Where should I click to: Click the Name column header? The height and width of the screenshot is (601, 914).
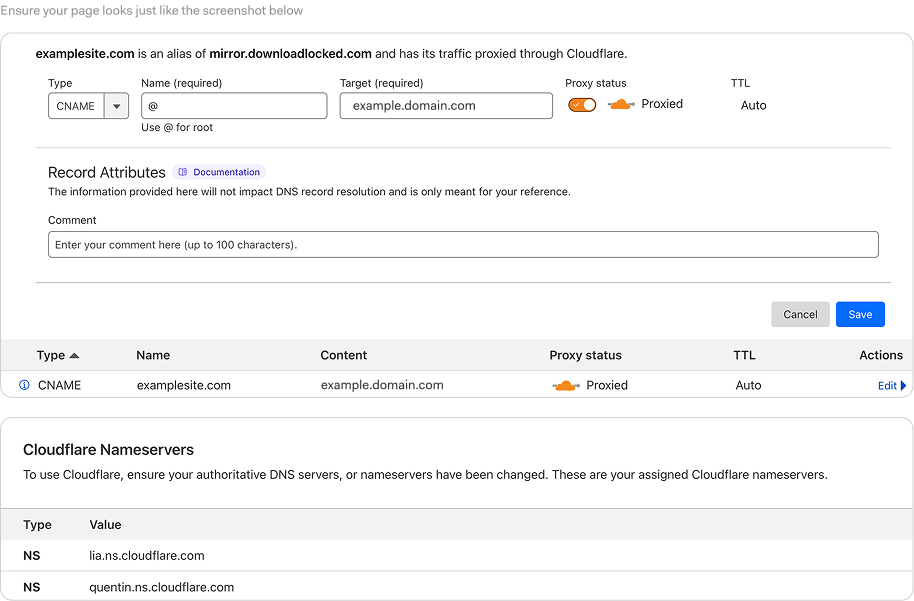[x=153, y=355]
